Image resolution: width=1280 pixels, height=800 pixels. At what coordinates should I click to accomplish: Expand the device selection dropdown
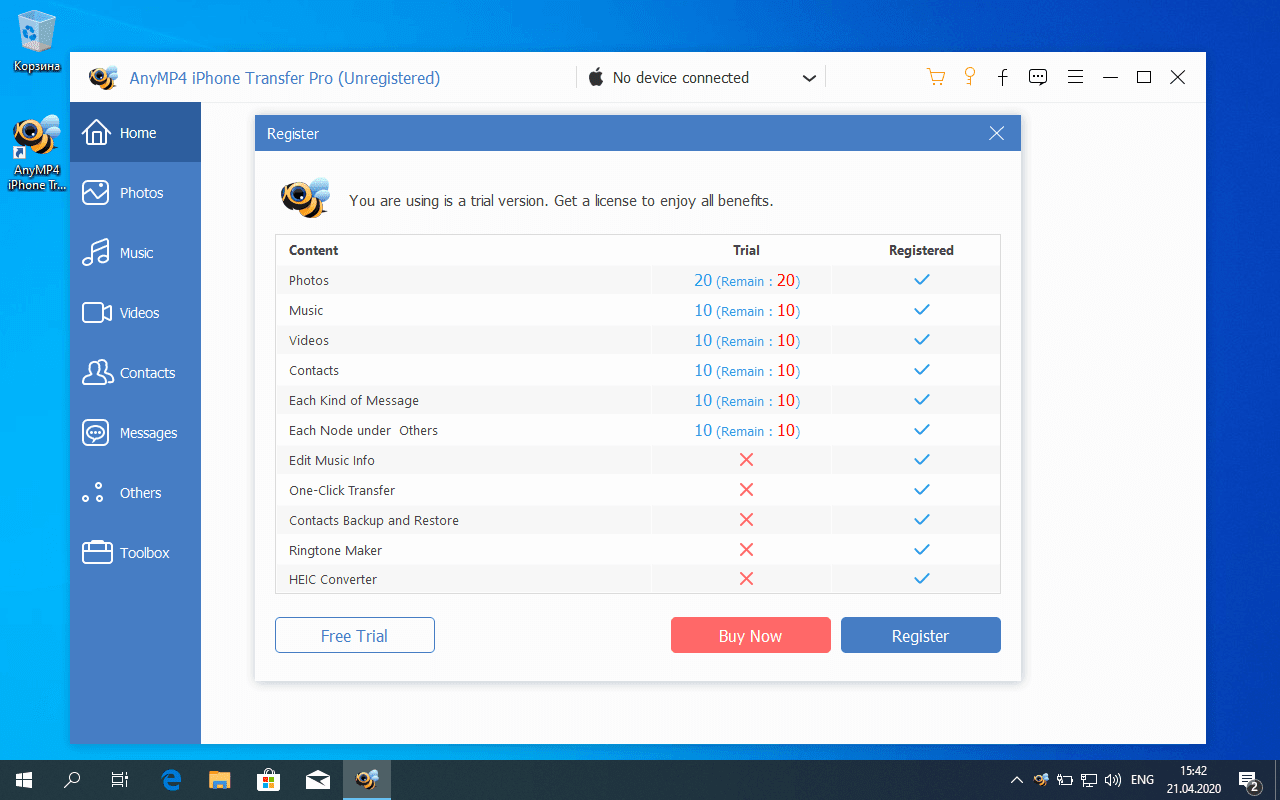809,78
